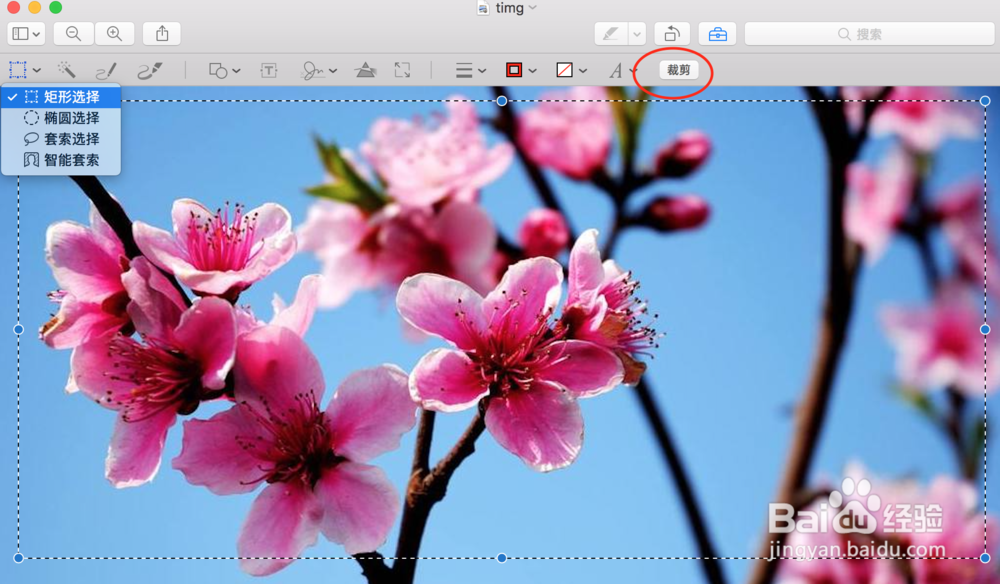The image size is (1000, 584).
Task: Choose 套索选择 from the selection menu
Action: [x=61, y=139]
